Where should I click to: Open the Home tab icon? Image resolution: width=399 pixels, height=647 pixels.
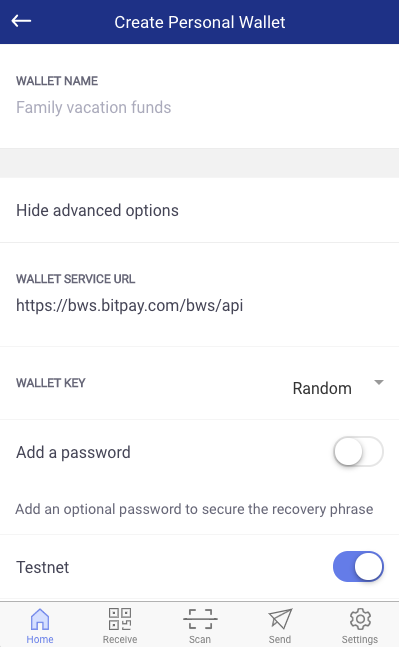40,619
